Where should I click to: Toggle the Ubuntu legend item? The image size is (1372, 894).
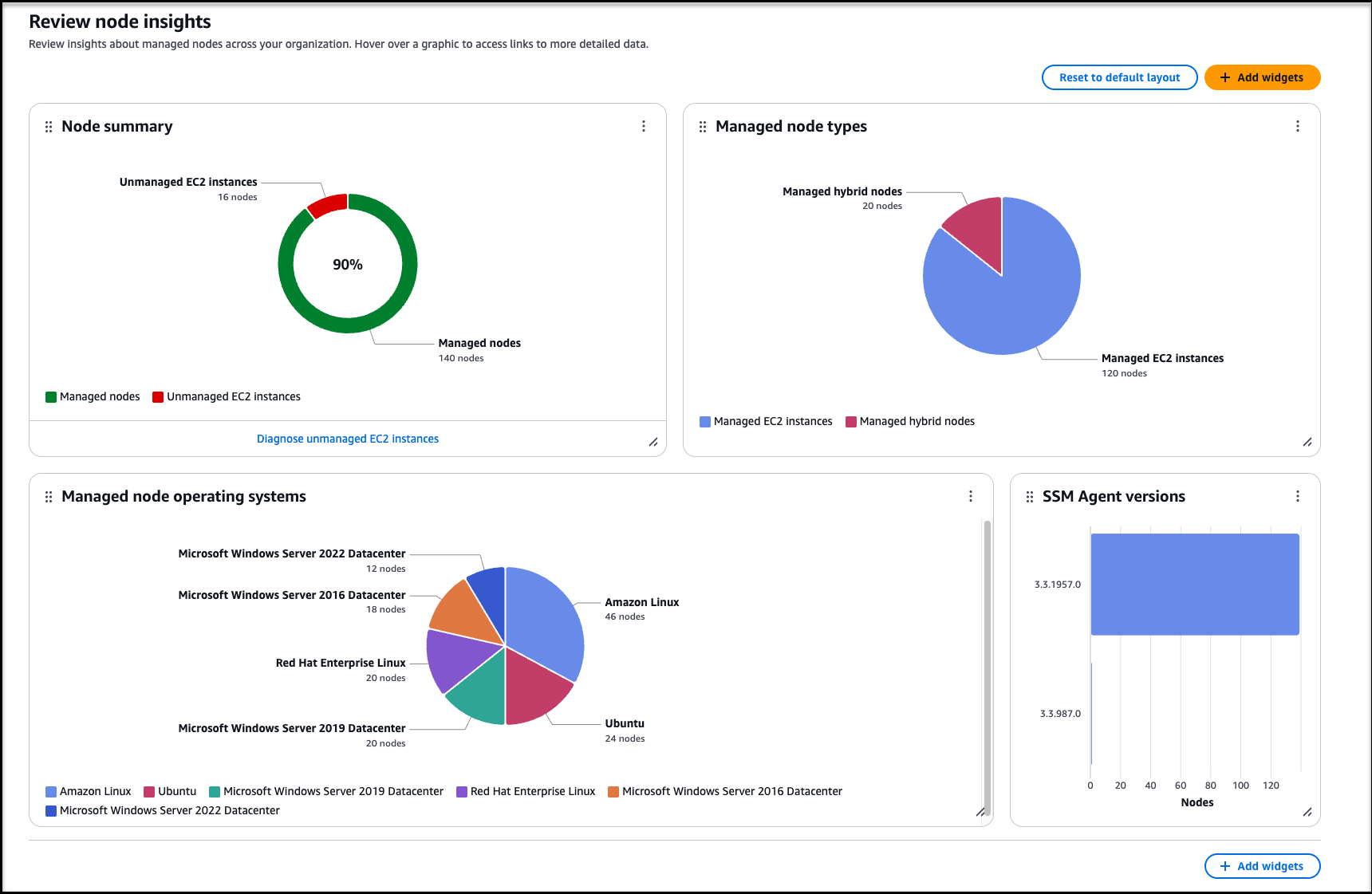pos(170,791)
